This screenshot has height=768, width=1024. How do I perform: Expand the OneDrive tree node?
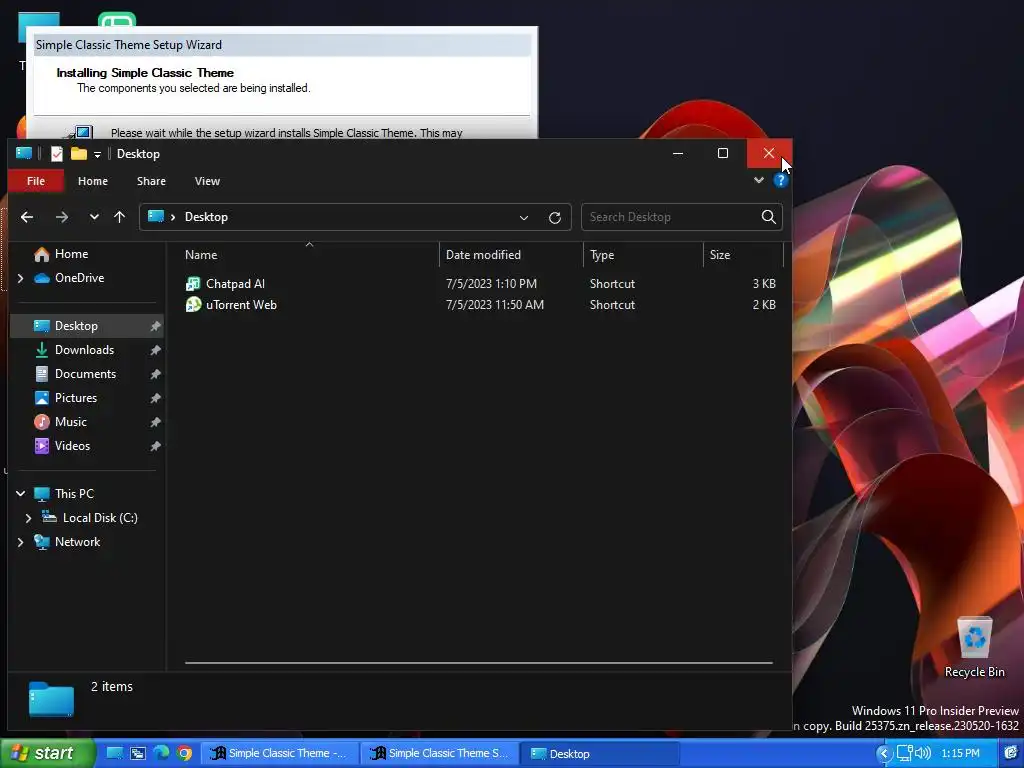click(x=20, y=278)
